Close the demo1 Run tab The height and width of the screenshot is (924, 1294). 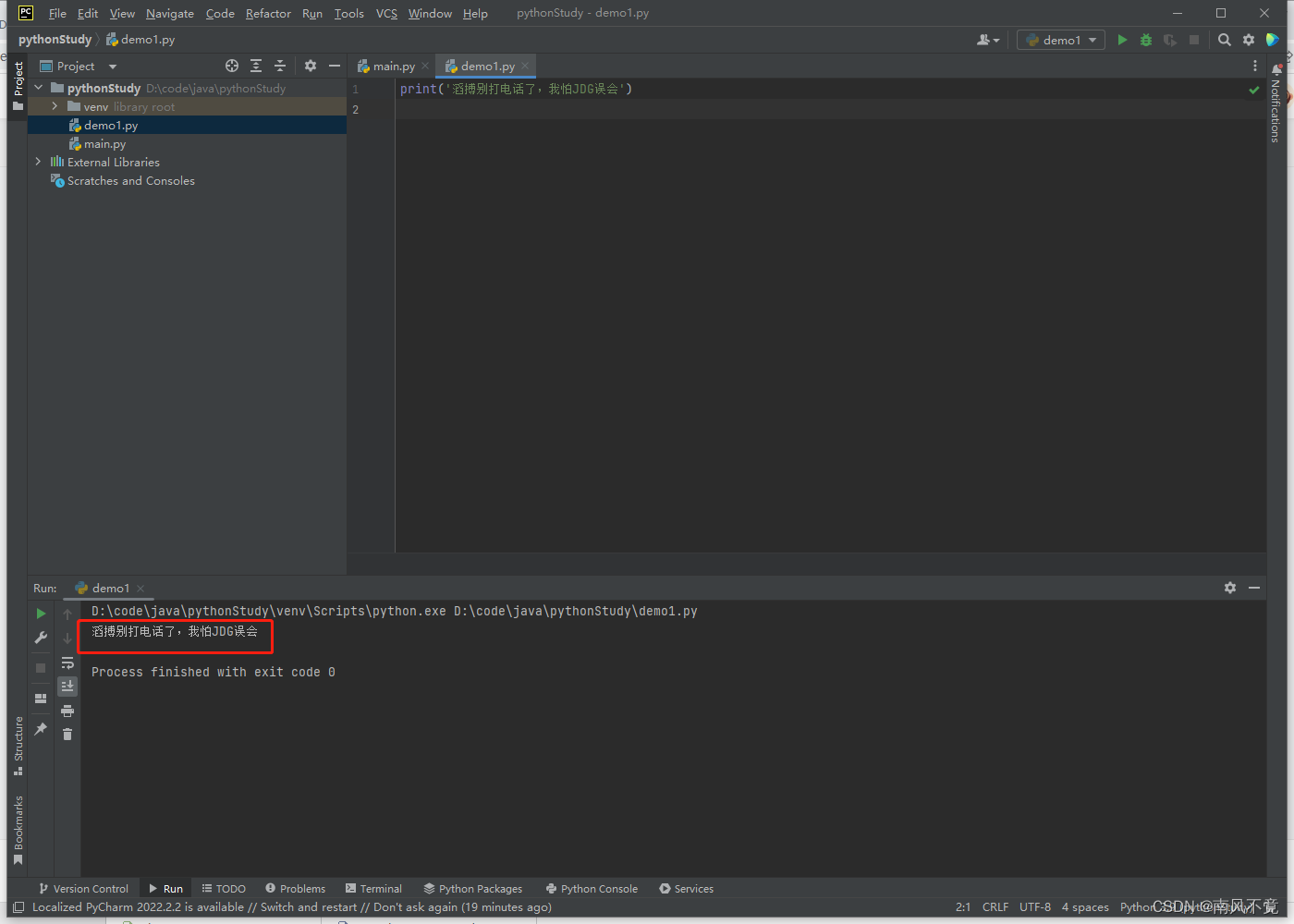(140, 589)
